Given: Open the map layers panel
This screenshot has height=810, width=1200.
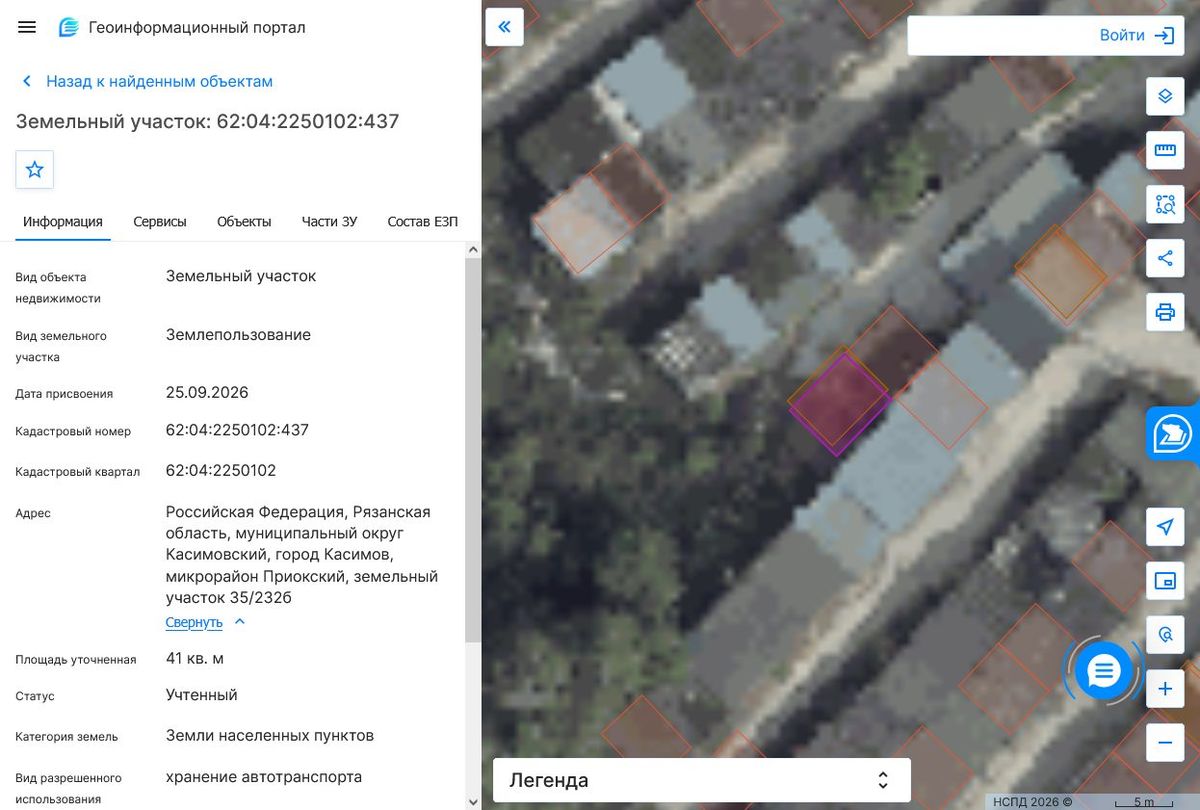Looking at the screenshot, I should [1165, 96].
